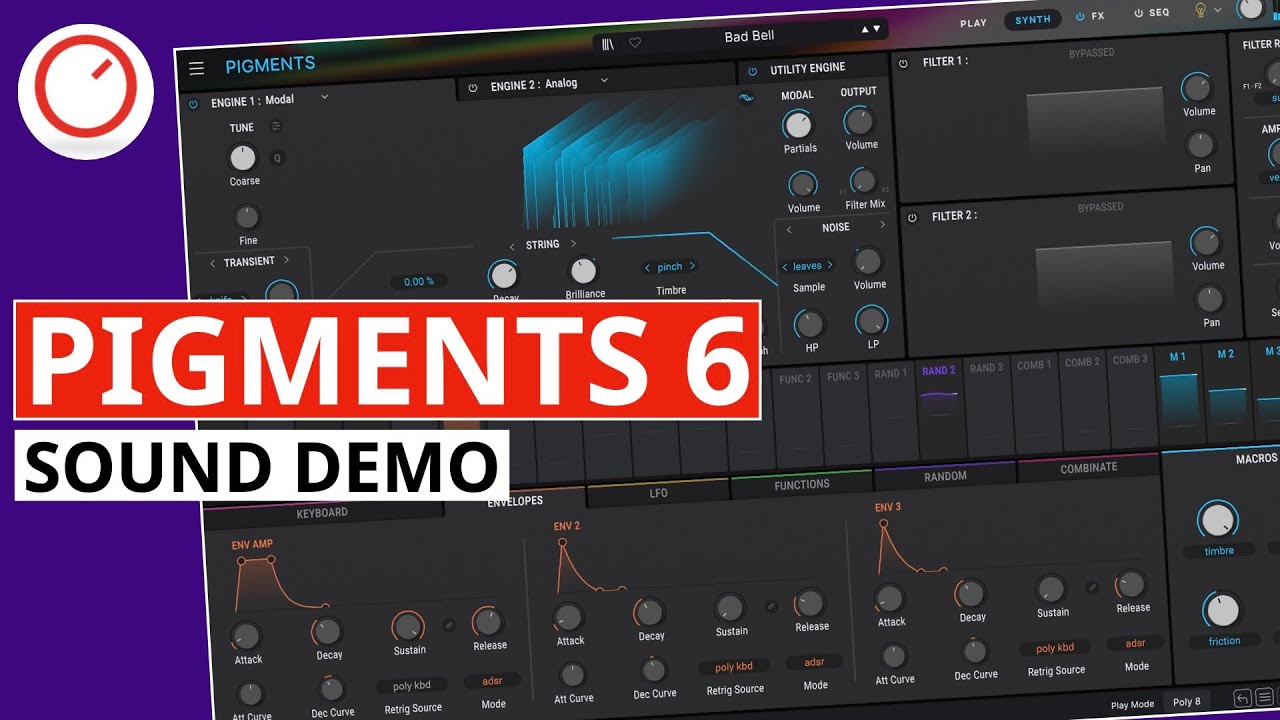Screen dimensions: 1280x720
Task: Toggle Engine 1 power button
Action: [x=193, y=103]
